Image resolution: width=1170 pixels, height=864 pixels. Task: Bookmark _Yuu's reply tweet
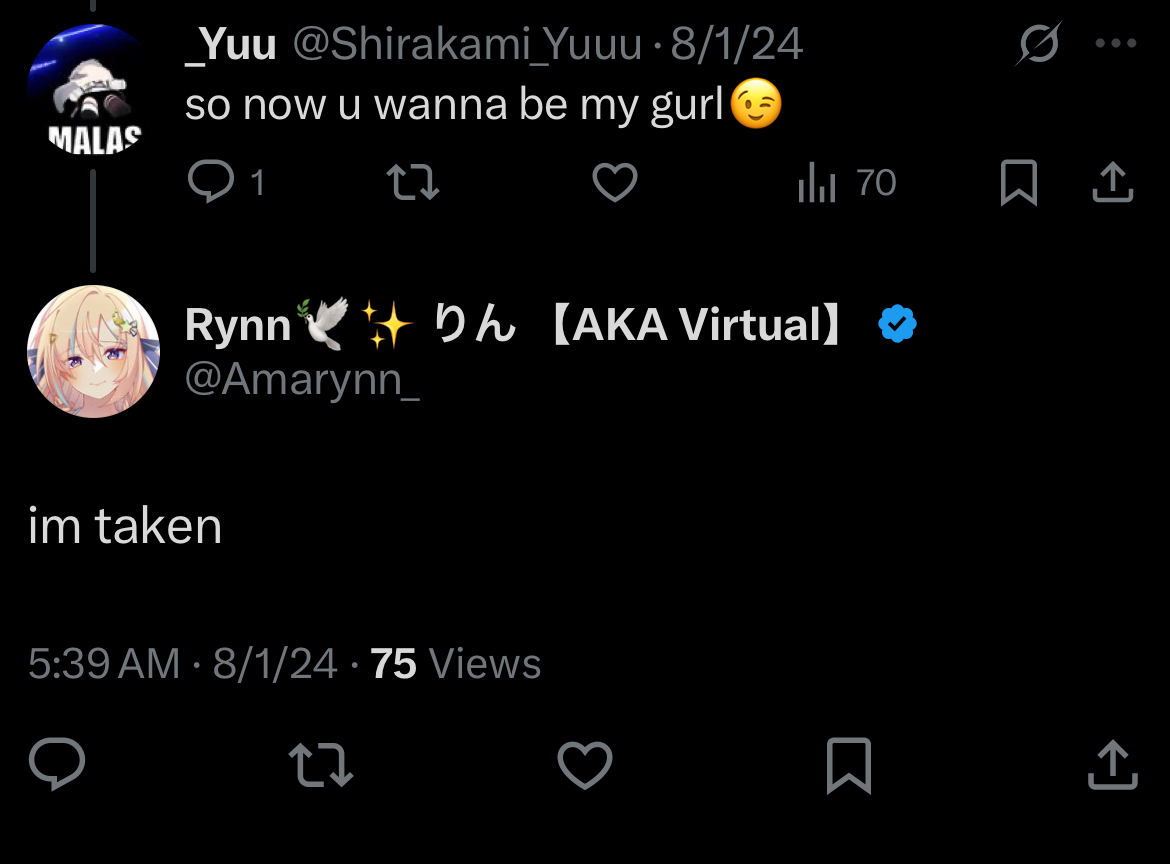[x=1018, y=184]
